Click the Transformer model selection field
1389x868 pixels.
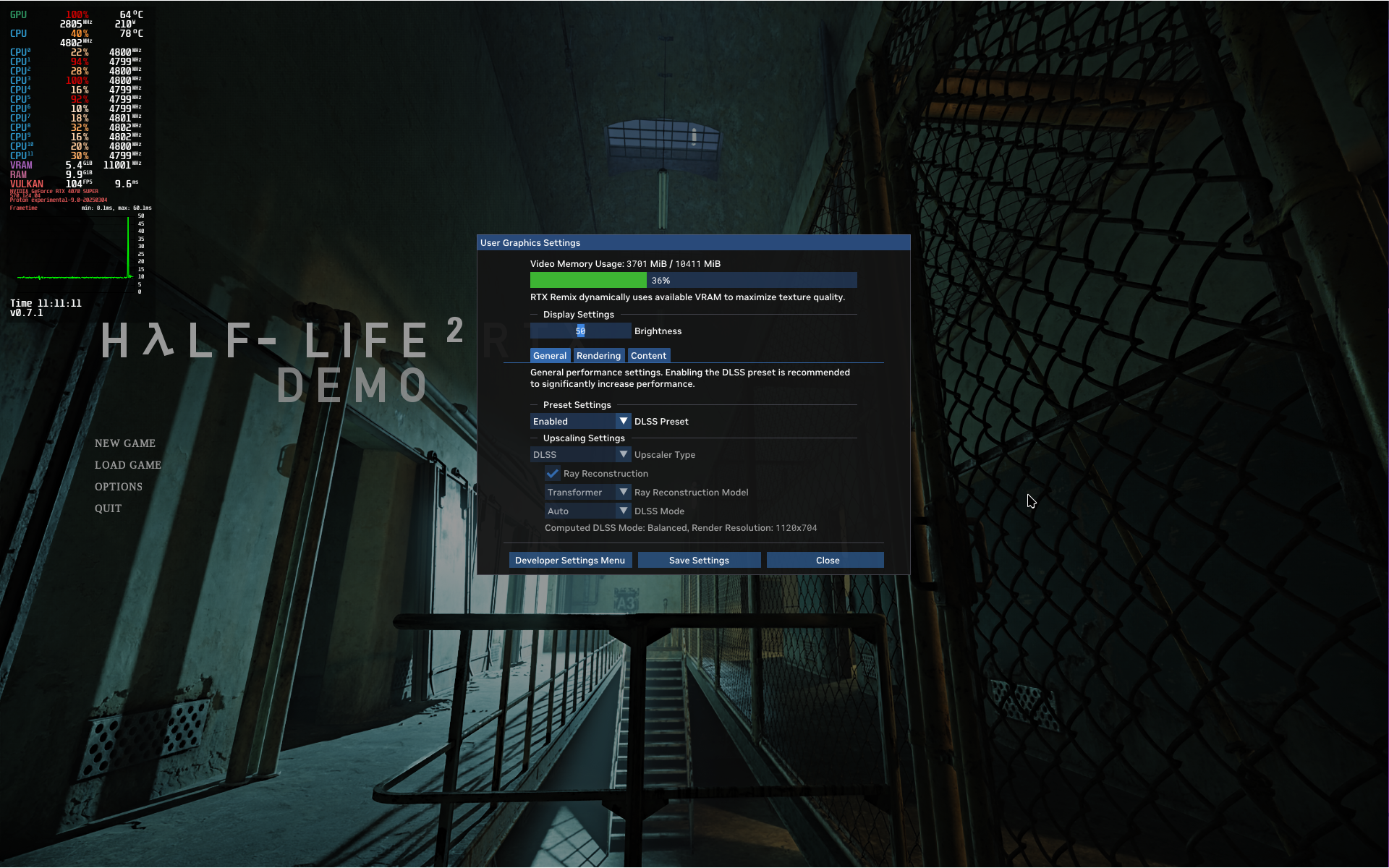click(x=580, y=492)
